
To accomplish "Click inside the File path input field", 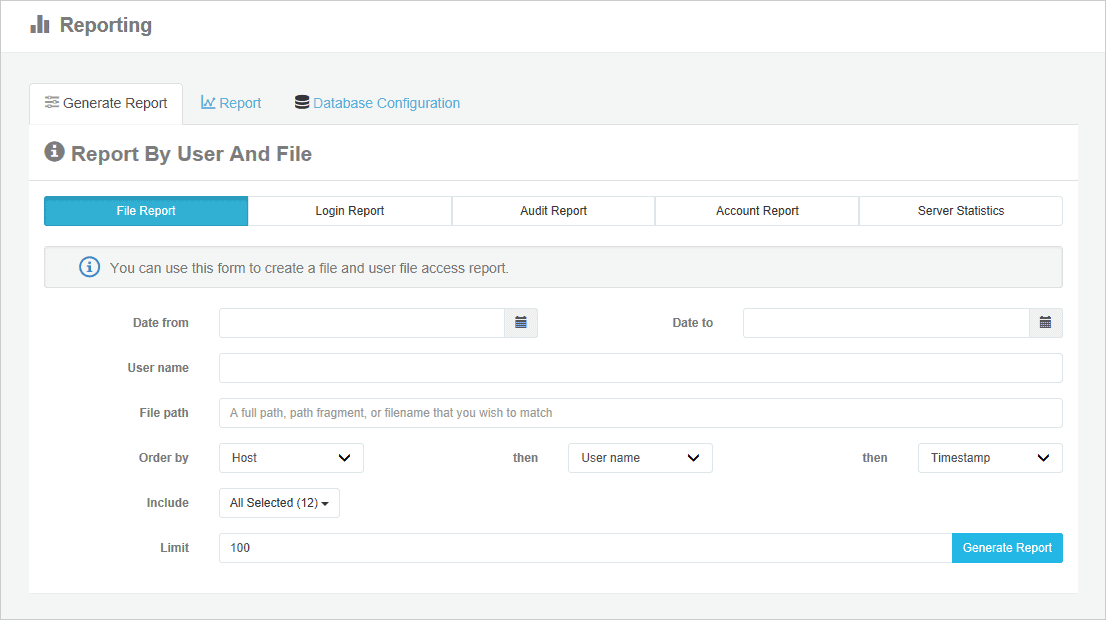I will click(x=640, y=412).
